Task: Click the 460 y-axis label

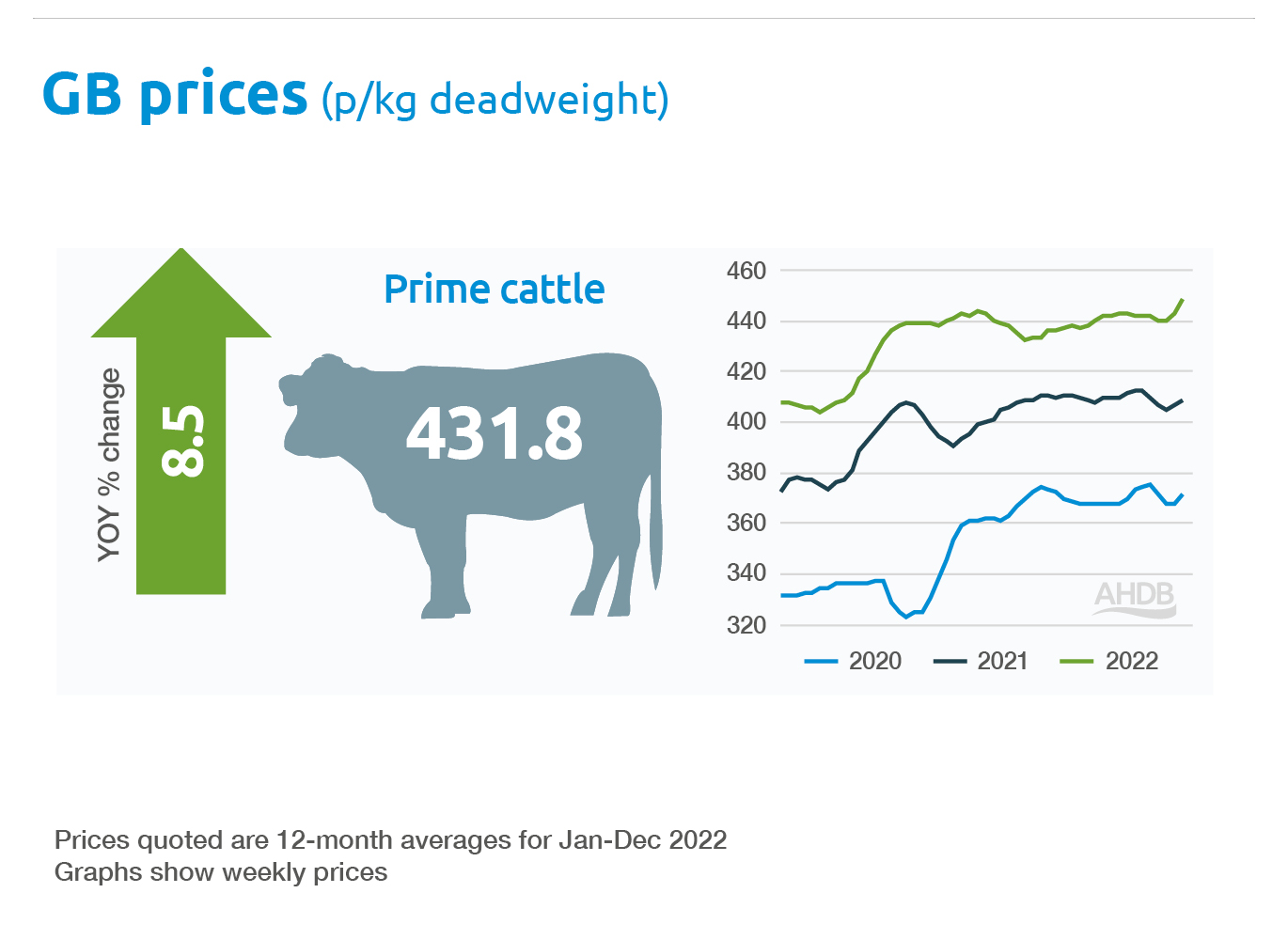Action: 746,272
